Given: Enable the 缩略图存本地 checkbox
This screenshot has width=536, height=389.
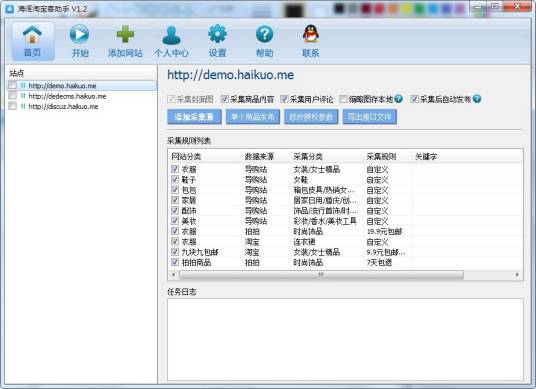Looking at the screenshot, I should point(343,99).
